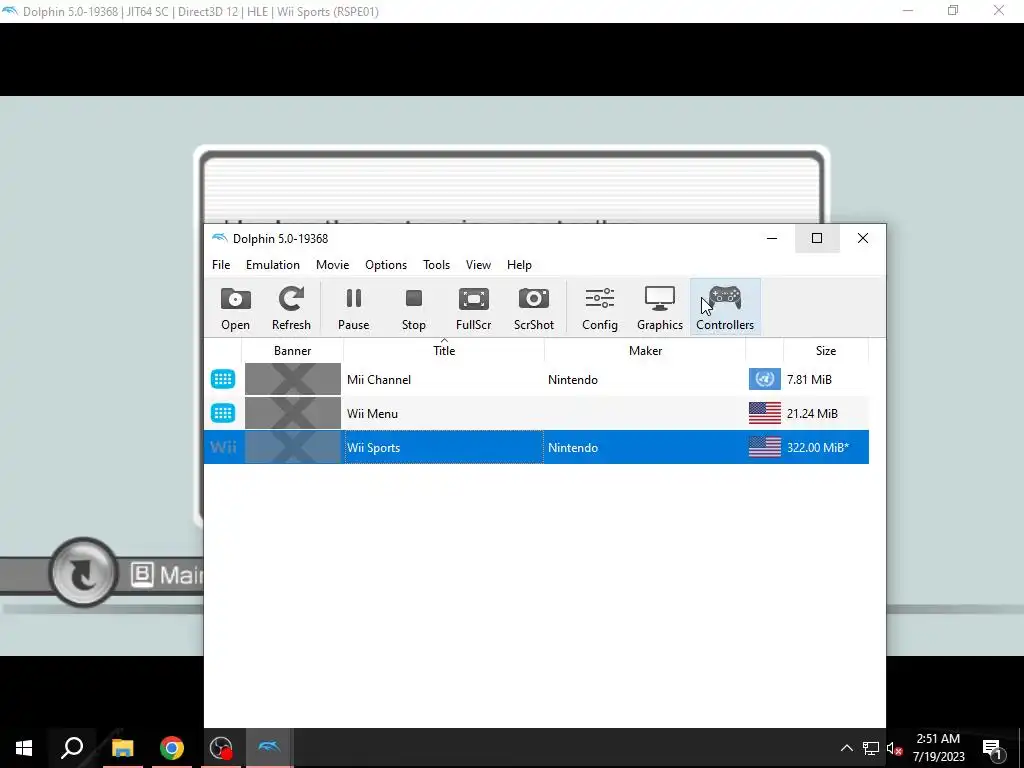Sort the list by Size column
Image resolution: width=1024 pixels, height=768 pixels.
(x=825, y=351)
